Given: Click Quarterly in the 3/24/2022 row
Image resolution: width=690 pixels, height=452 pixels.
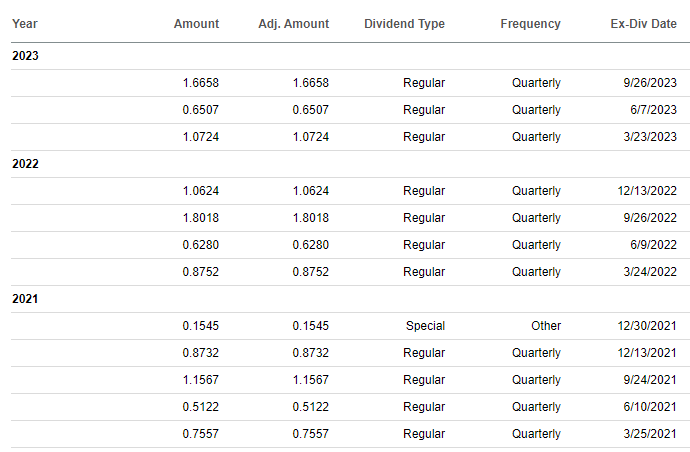Looking at the screenshot, I should [x=536, y=272].
